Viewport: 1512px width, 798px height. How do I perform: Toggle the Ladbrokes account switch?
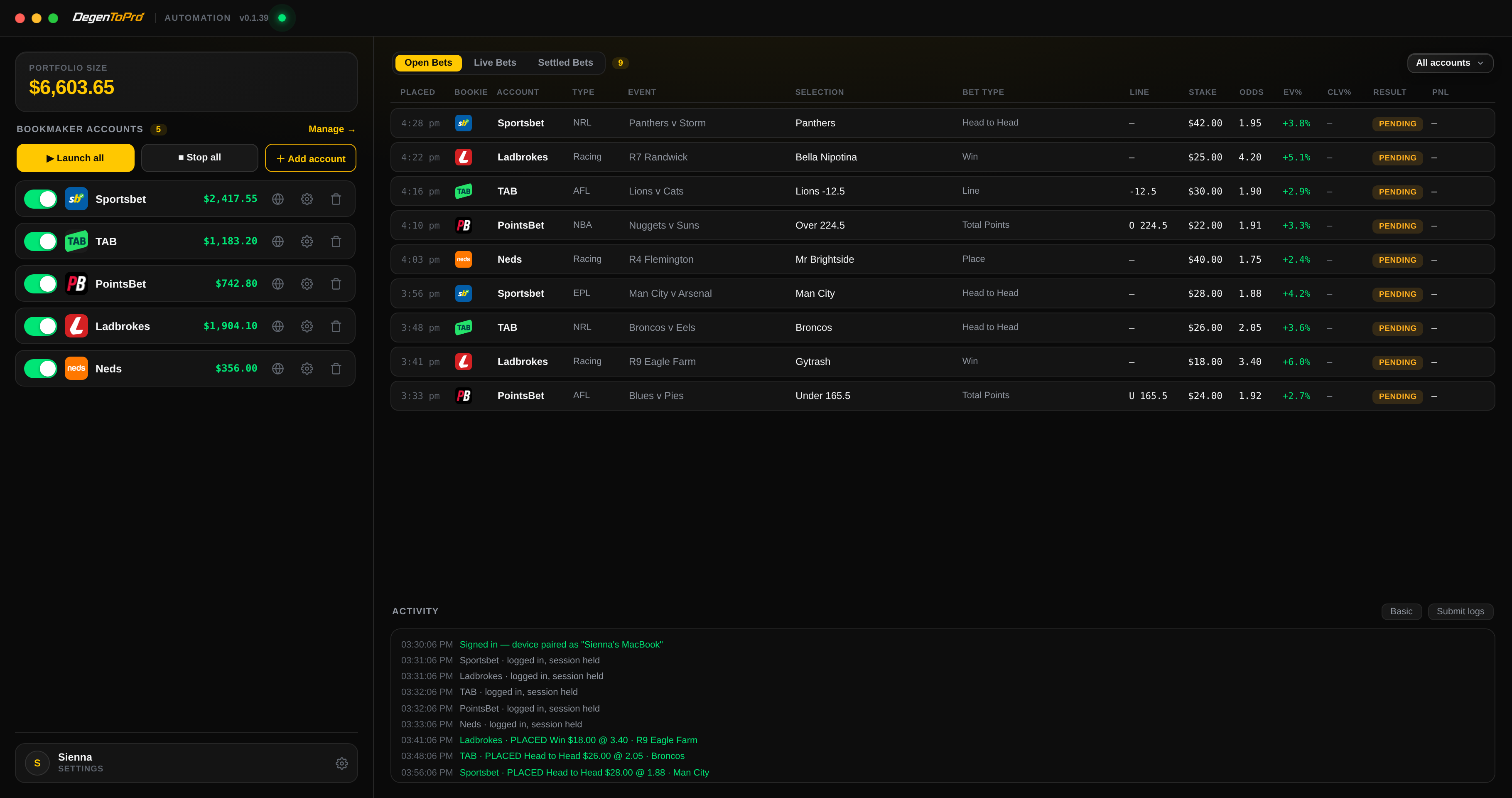point(41,326)
